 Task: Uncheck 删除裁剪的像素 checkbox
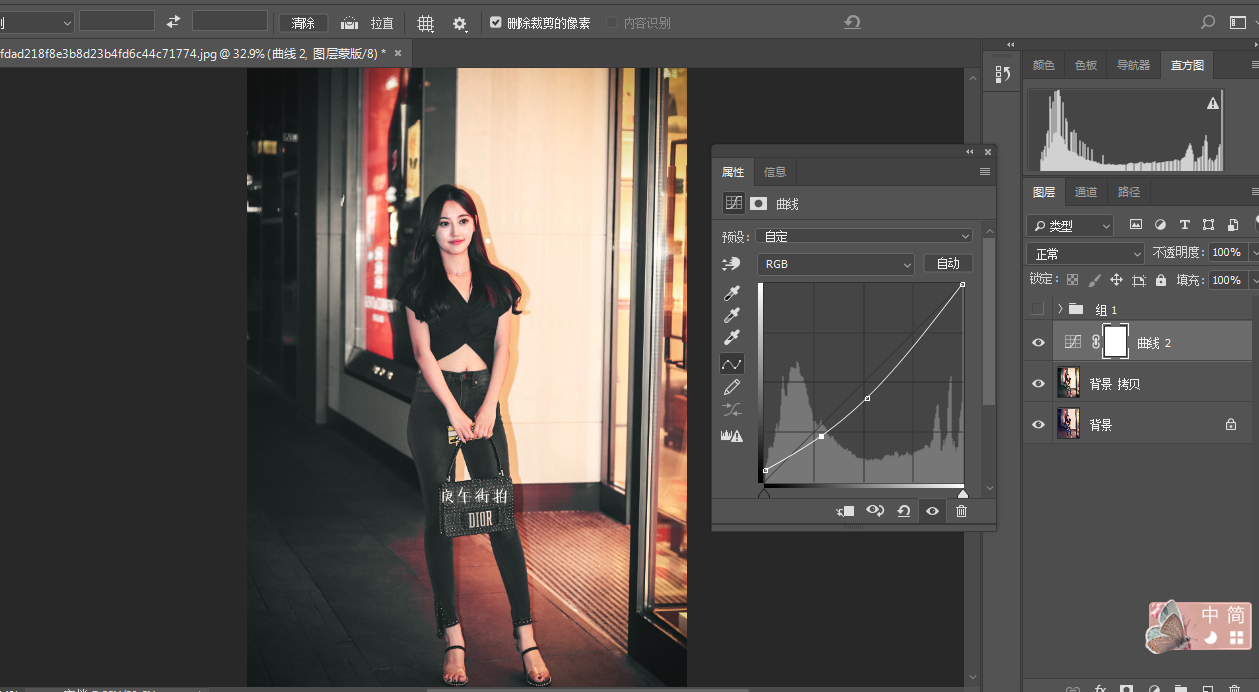pos(496,22)
